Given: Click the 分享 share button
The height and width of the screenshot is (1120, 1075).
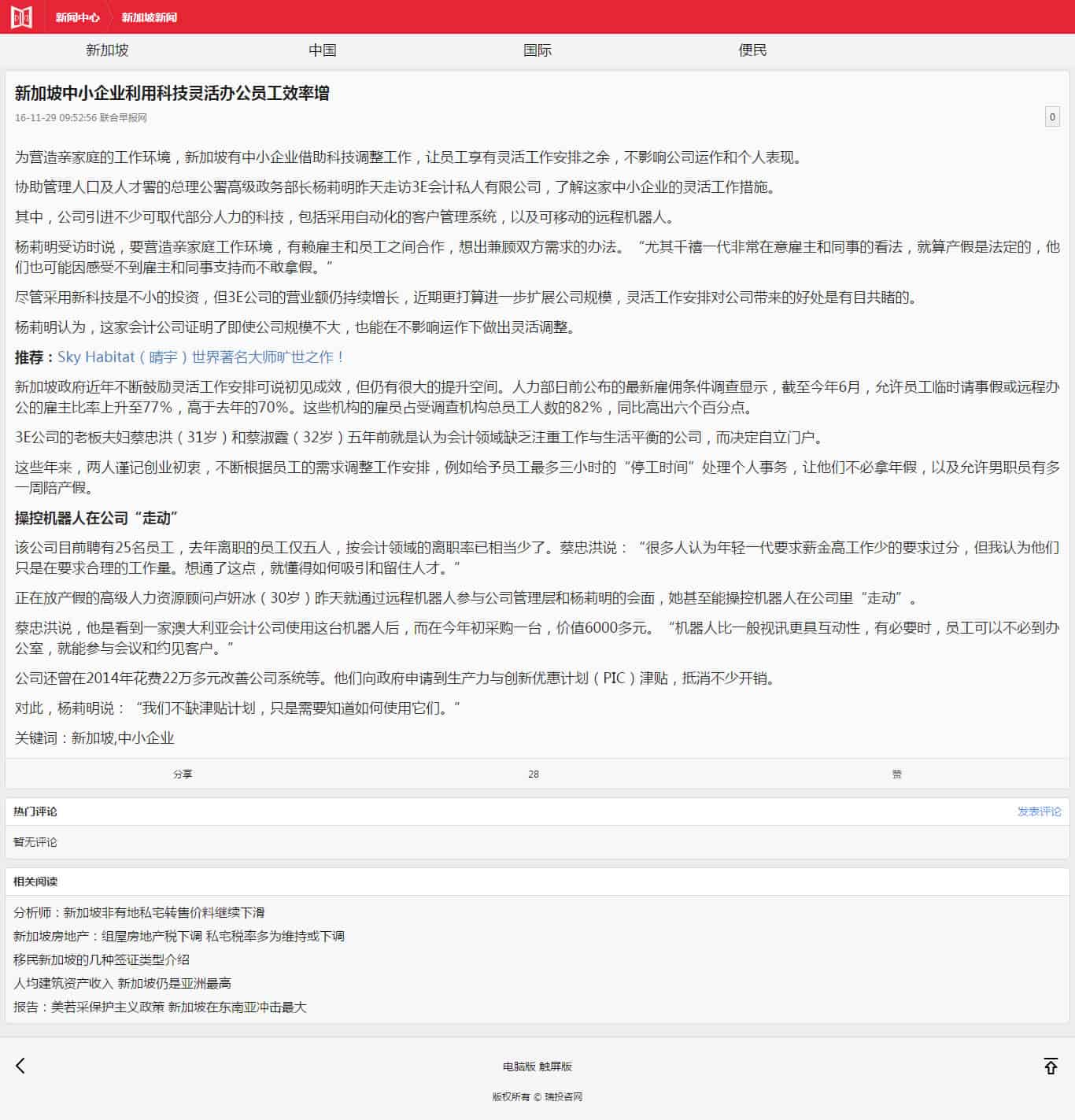Looking at the screenshot, I should coord(183,774).
